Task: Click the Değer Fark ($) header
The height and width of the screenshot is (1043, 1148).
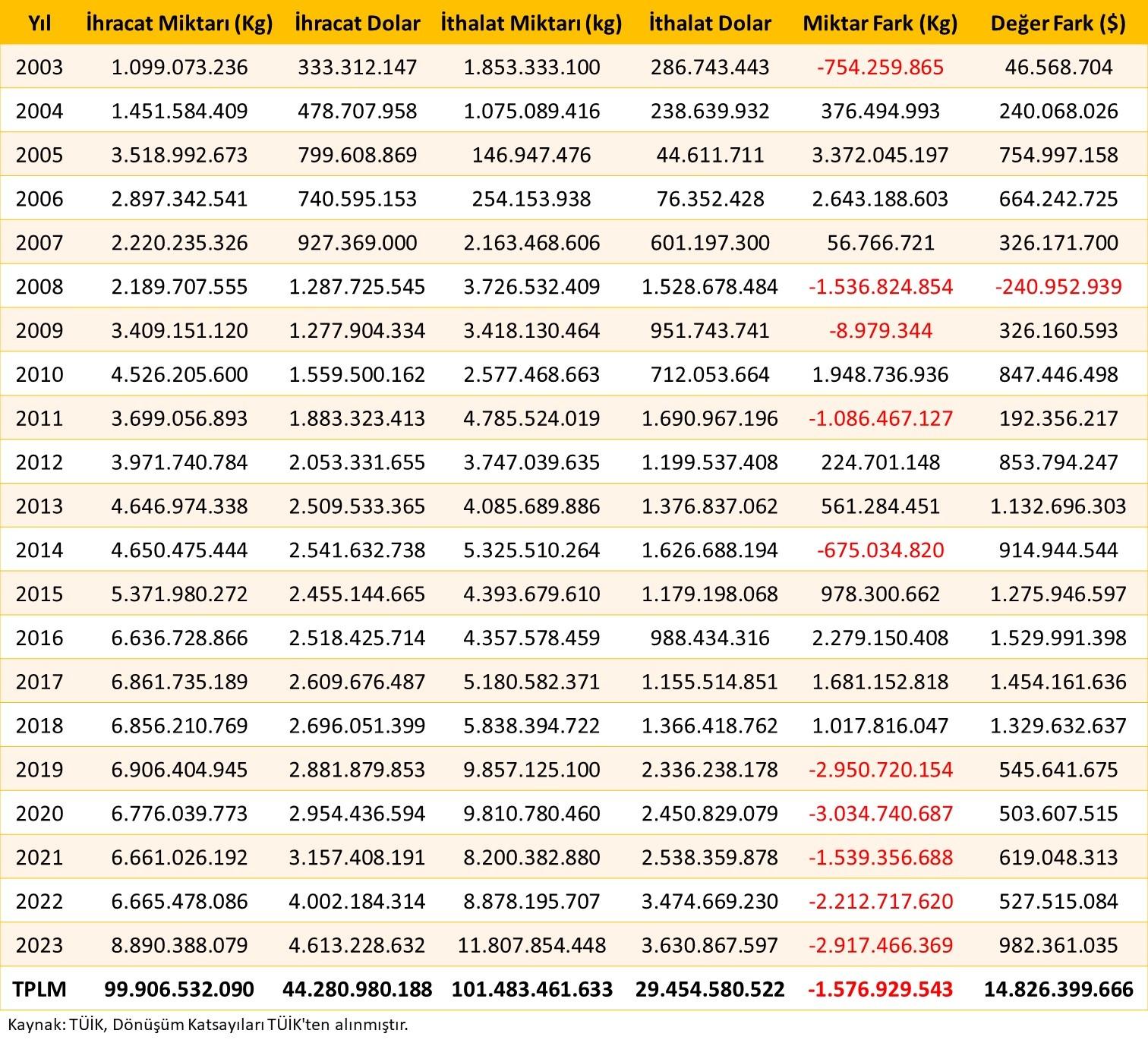Action: pyautogui.click(x=1058, y=23)
